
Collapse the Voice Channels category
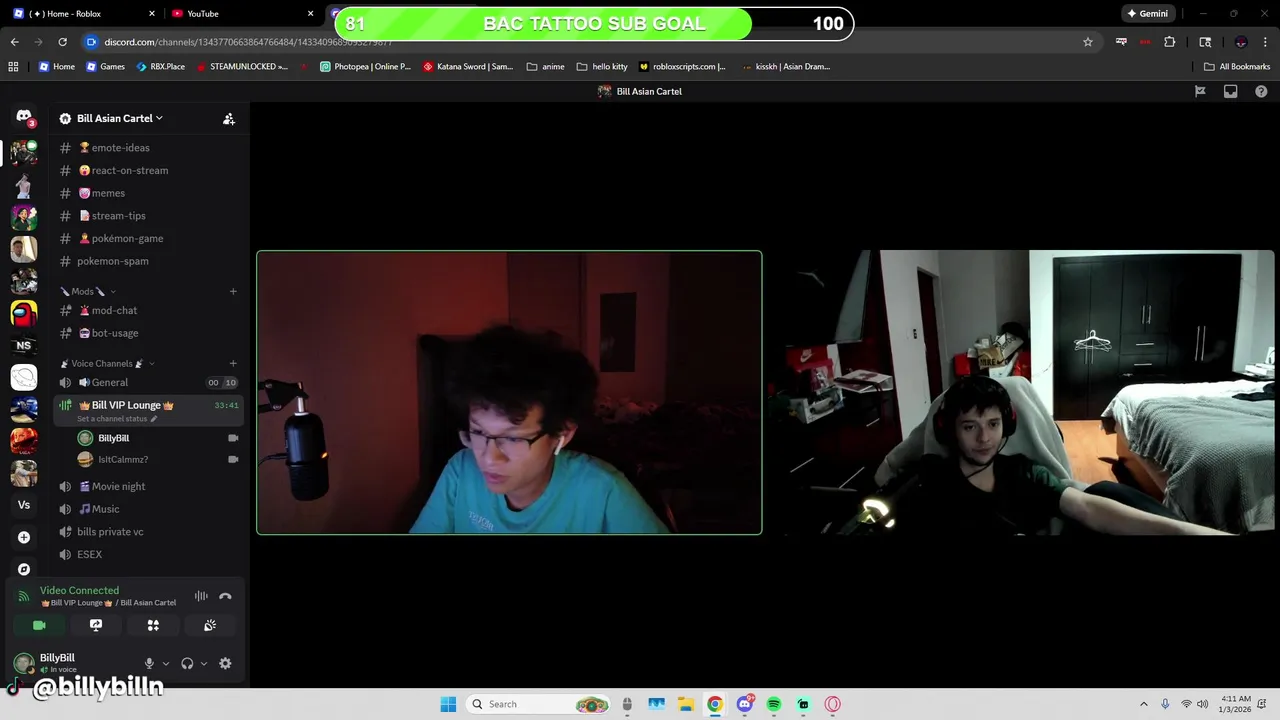106,363
